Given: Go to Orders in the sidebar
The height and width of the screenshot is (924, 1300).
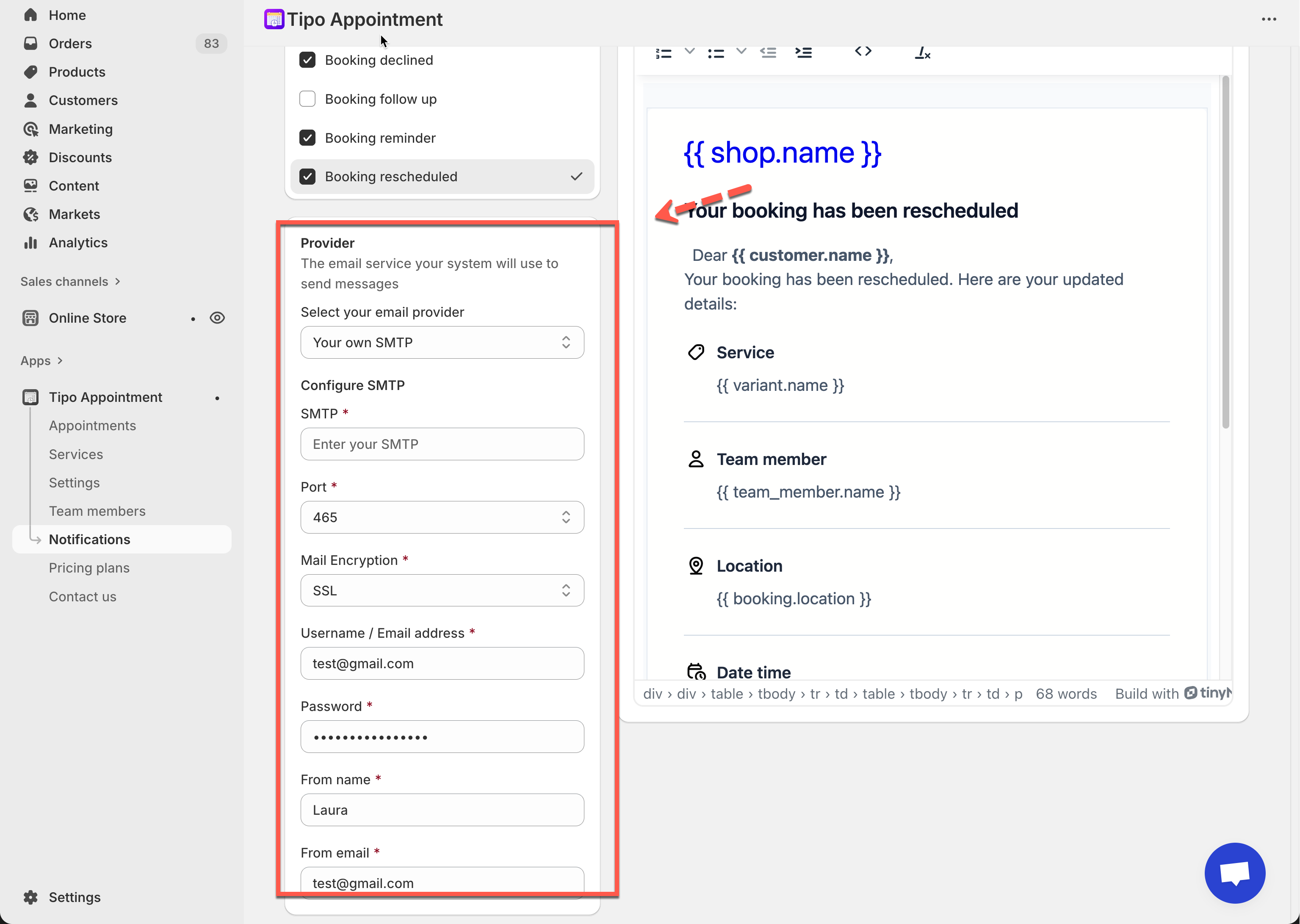Looking at the screenshot, I should [70, 44].
